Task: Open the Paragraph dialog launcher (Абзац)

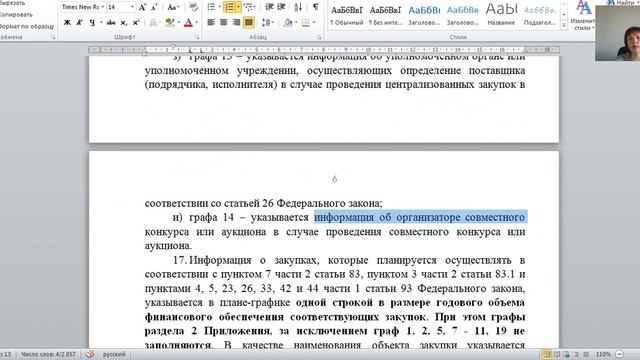Action: point(319,37)
